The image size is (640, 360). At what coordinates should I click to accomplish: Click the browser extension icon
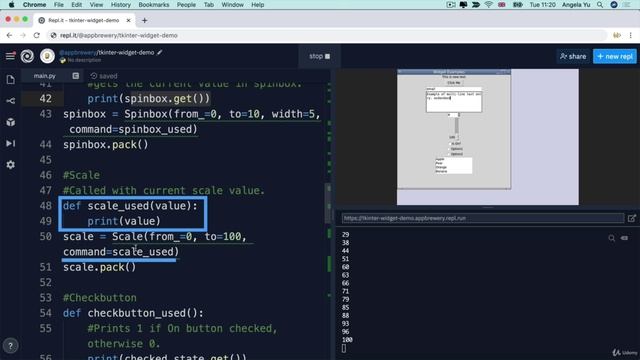617,36
